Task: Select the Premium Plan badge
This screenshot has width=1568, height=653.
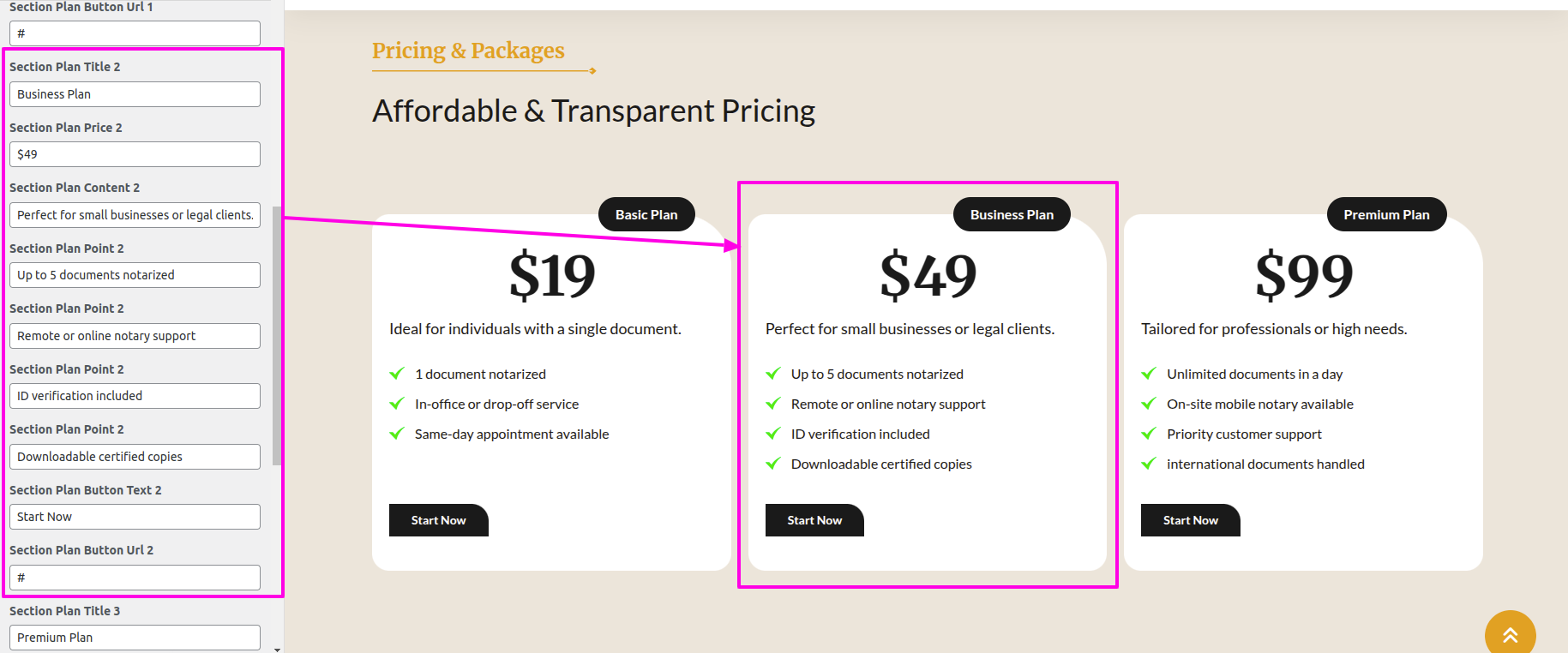Action: click(1386, 214)
